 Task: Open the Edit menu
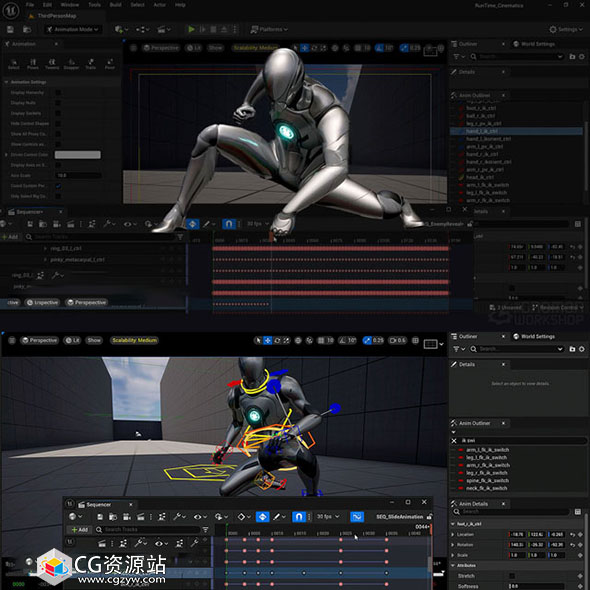(x=47, y=5)
